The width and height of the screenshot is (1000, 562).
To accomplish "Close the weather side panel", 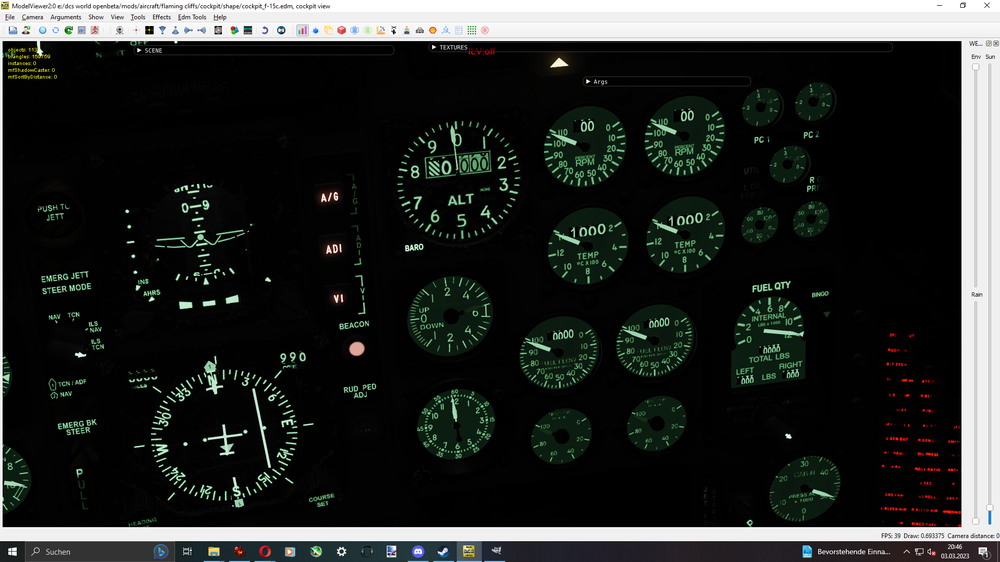I will (x=996, y=43).
